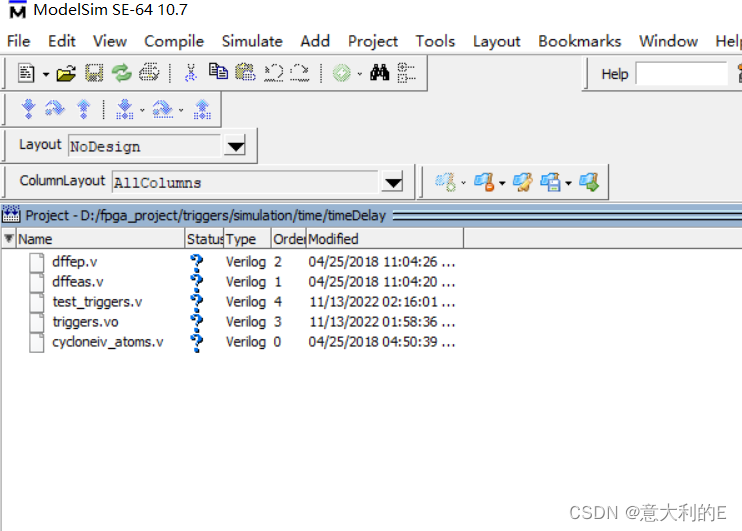This screenshot has width=742, height=531.
Task: Click the Print toolbar icon
Action: click(149, 72)
